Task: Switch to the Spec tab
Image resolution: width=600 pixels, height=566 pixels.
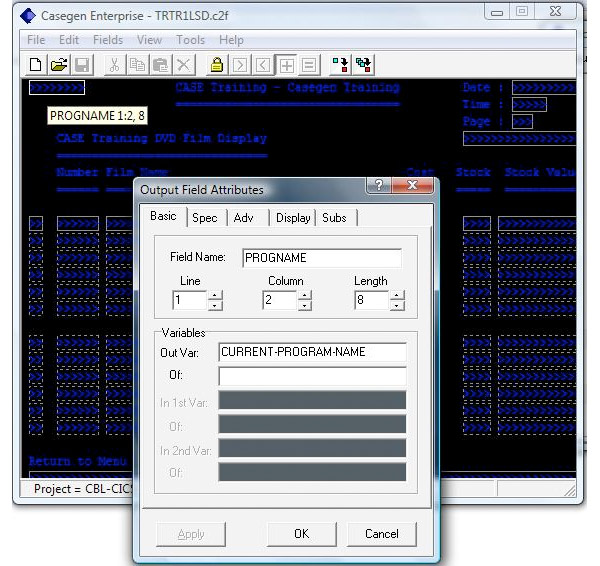Action: pos(204,218)
